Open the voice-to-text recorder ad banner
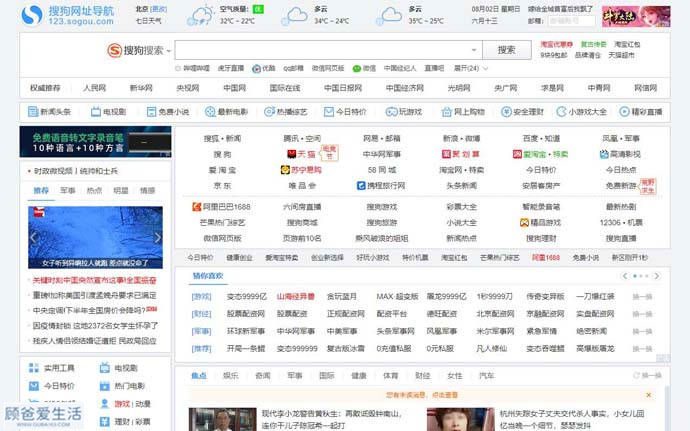Screen dimensions: 690x431 pos(95,142)
